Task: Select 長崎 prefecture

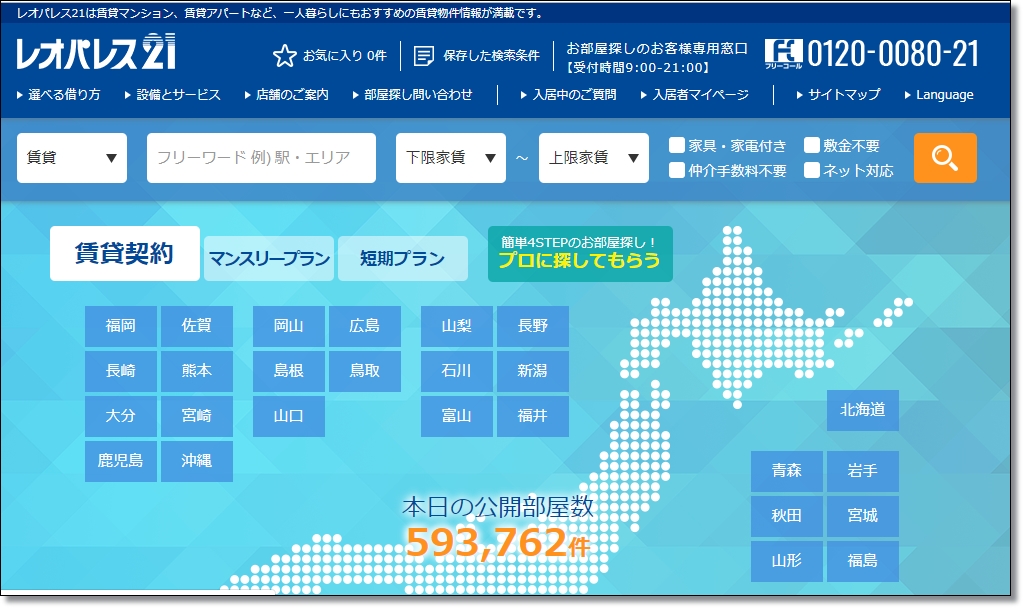Action: (x=121, y=371)
